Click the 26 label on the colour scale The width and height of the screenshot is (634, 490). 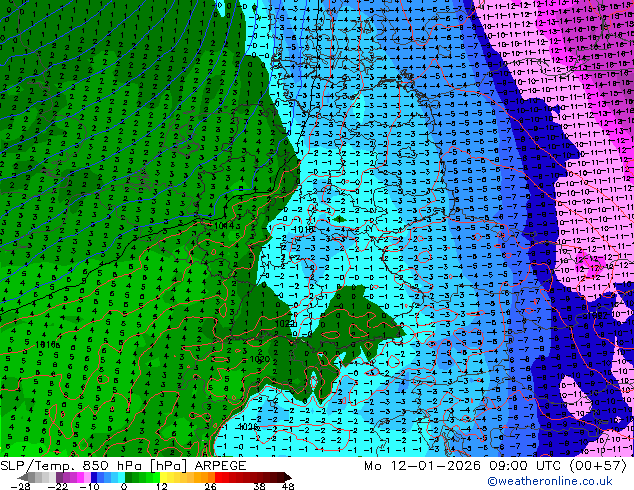click(210, 486)
